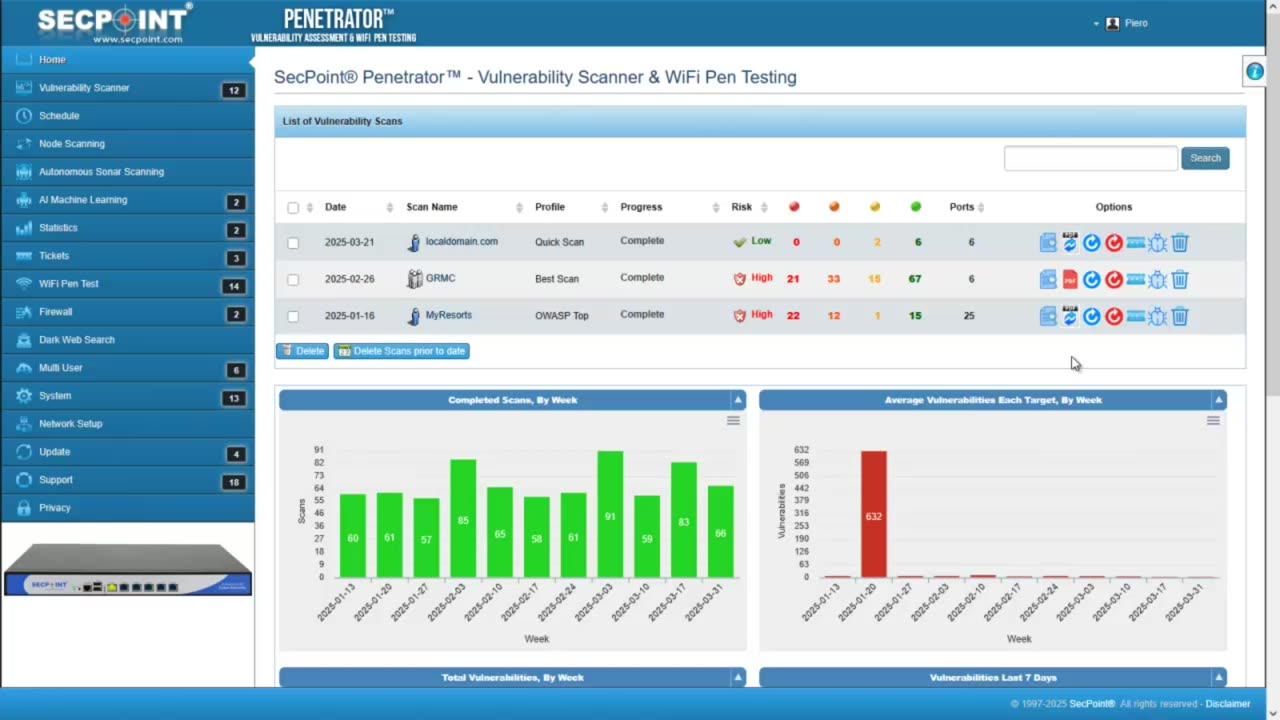Click trash icon in GRMC row
This screenshot has height=720, width=1280.
point(1180,280)
